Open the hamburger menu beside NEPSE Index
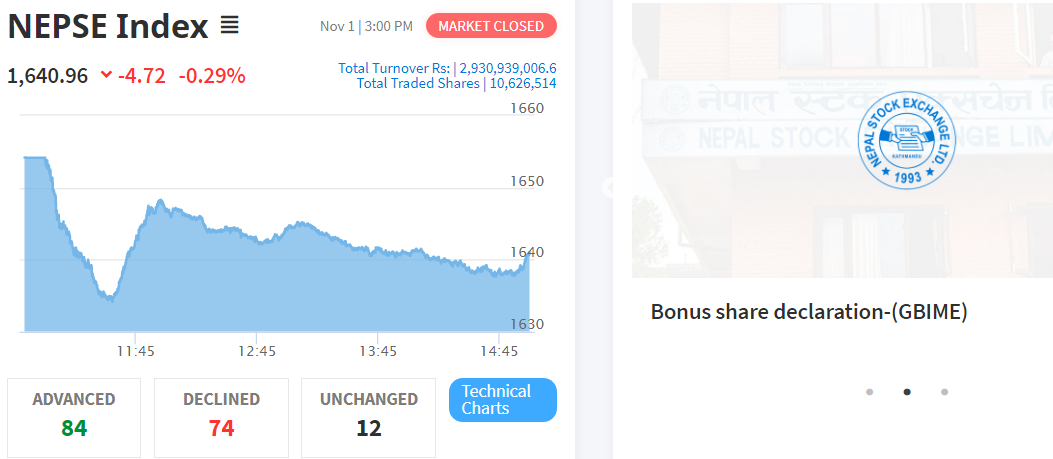Image resolution: width=1053 pixels, height=459 pixels. click(x=230, y=26)
